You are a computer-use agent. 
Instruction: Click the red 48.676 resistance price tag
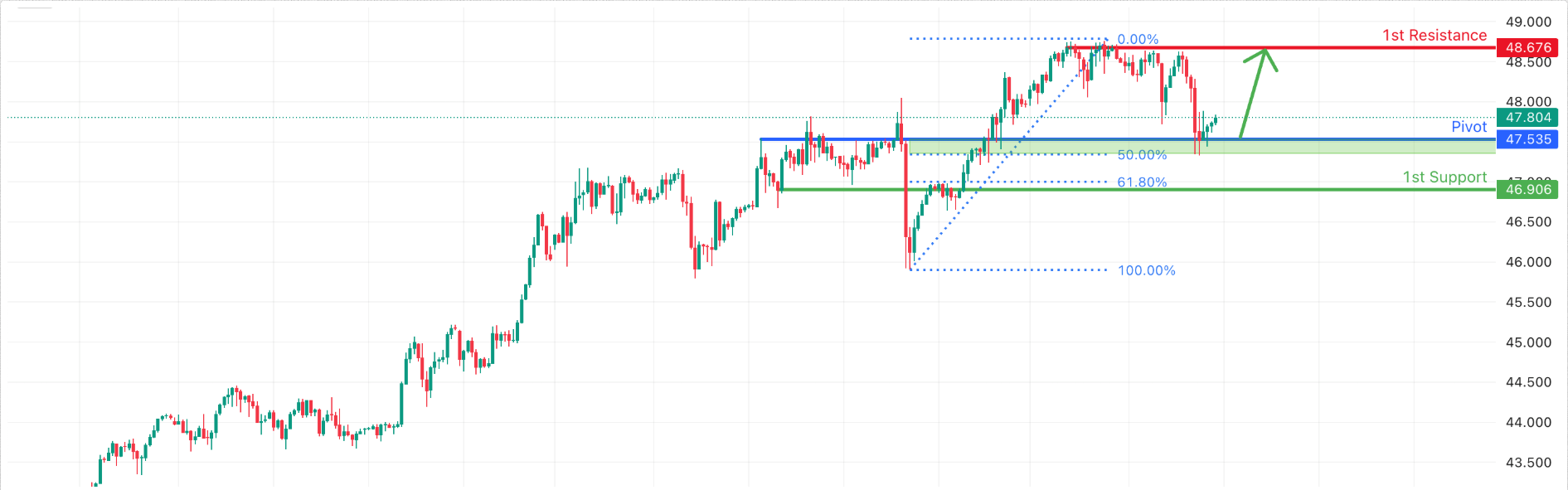(x=1527, y=48)
